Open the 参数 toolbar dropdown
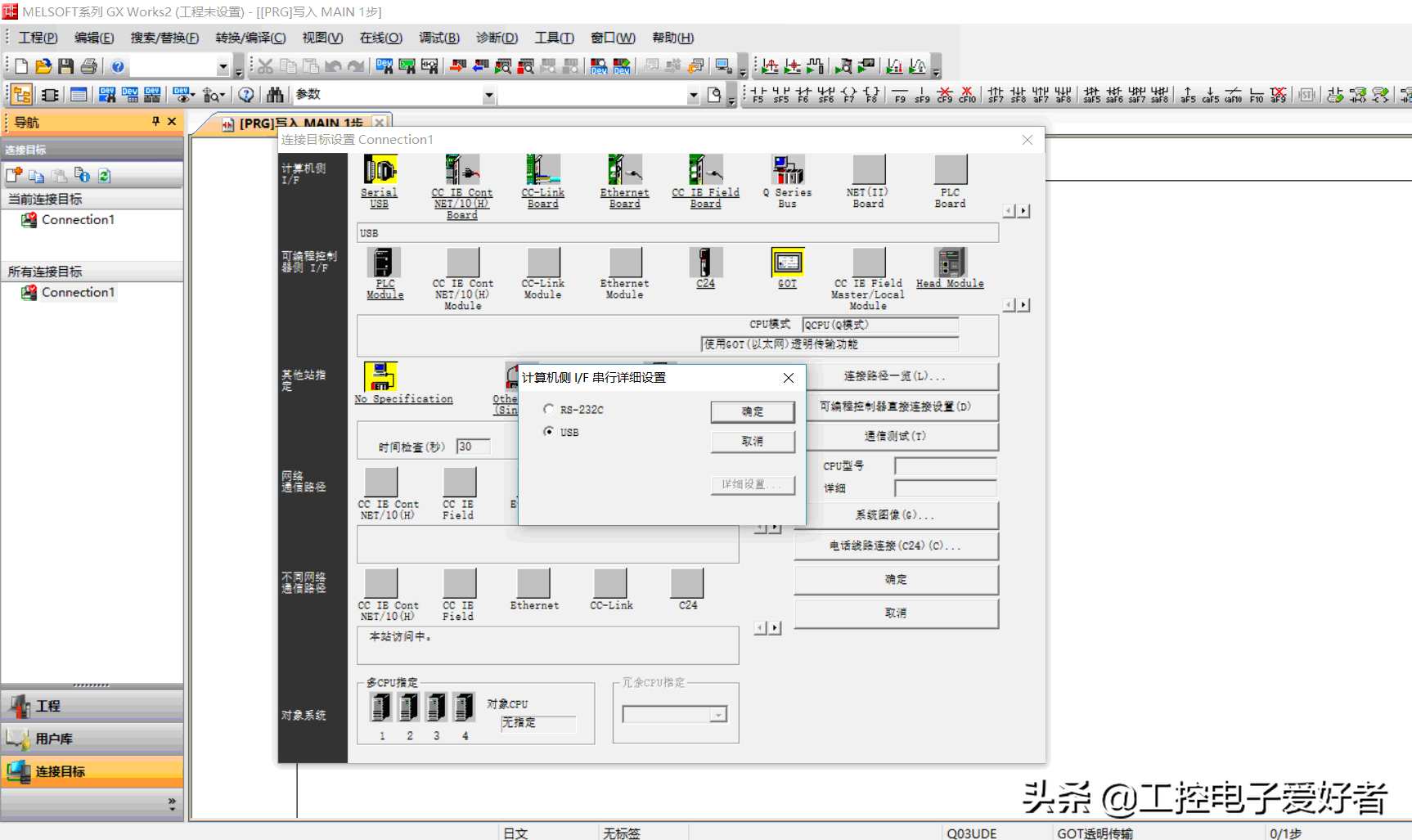1412x840 pixels. (488, 96)
